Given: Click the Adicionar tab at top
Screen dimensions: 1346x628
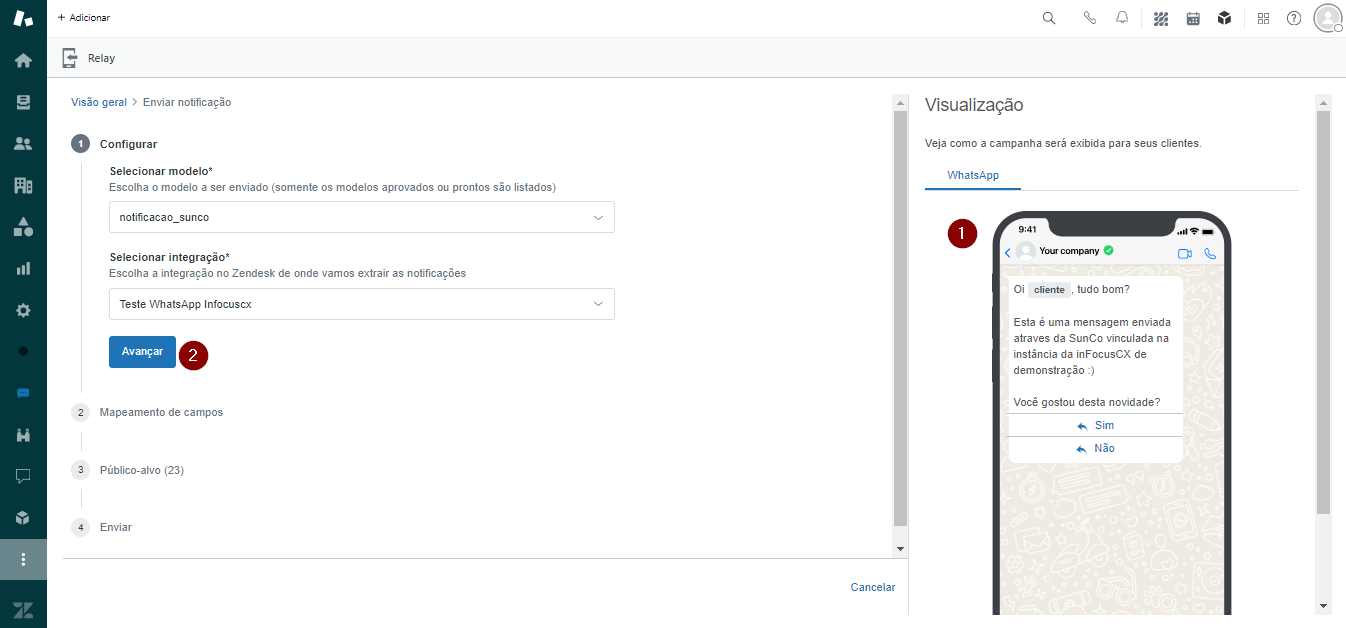Looking at the screenshot, I should 84,18.
